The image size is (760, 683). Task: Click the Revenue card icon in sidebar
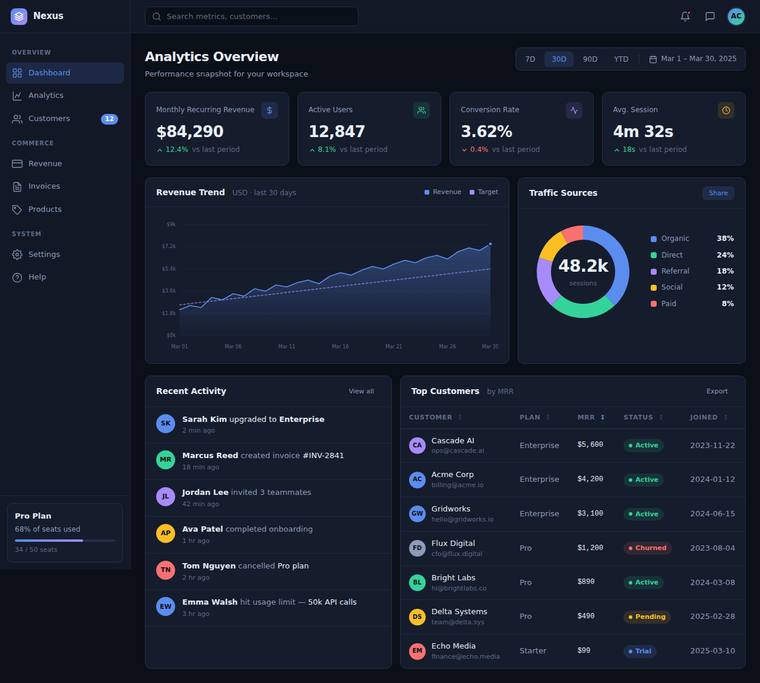17,164
